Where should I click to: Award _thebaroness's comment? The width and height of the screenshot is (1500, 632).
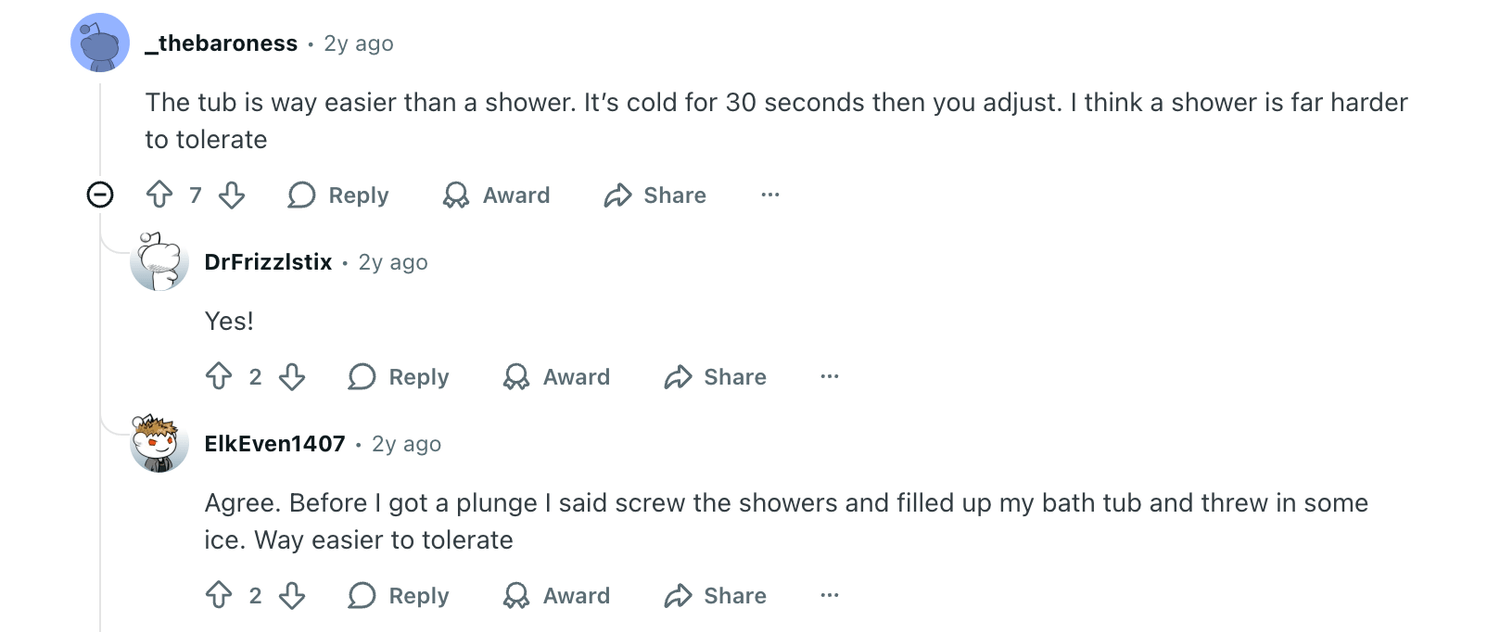(x=496, y=195)
